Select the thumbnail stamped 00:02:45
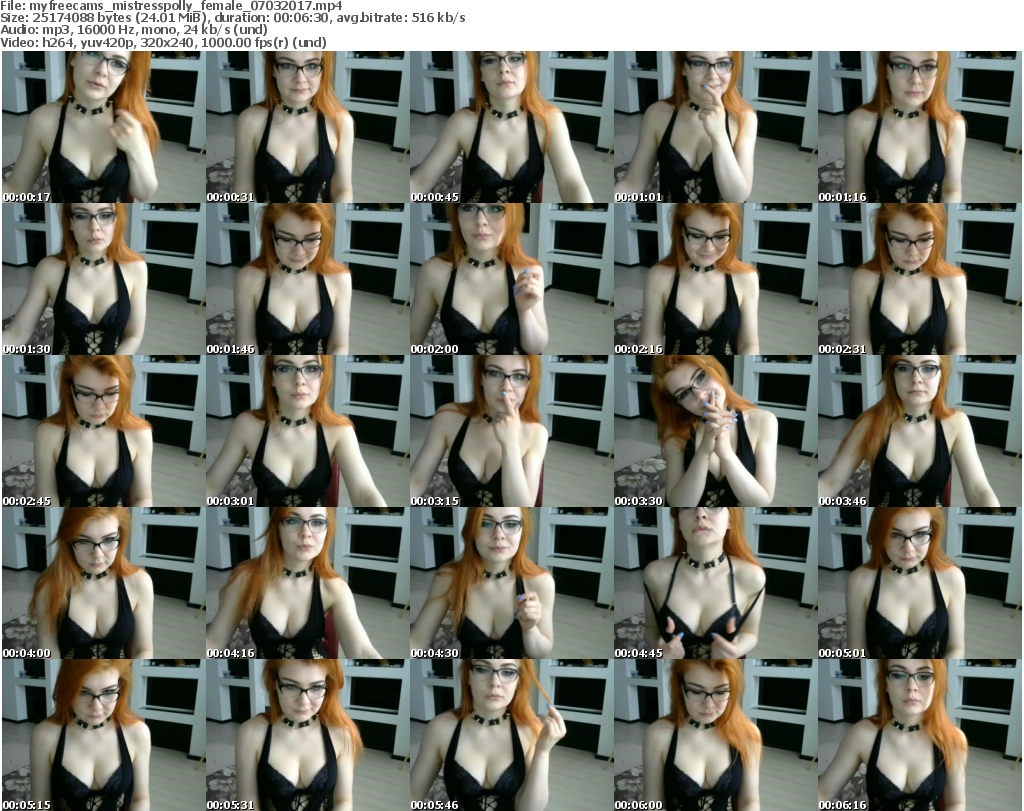The image size is (1024, 811). [x=104, y=432]
